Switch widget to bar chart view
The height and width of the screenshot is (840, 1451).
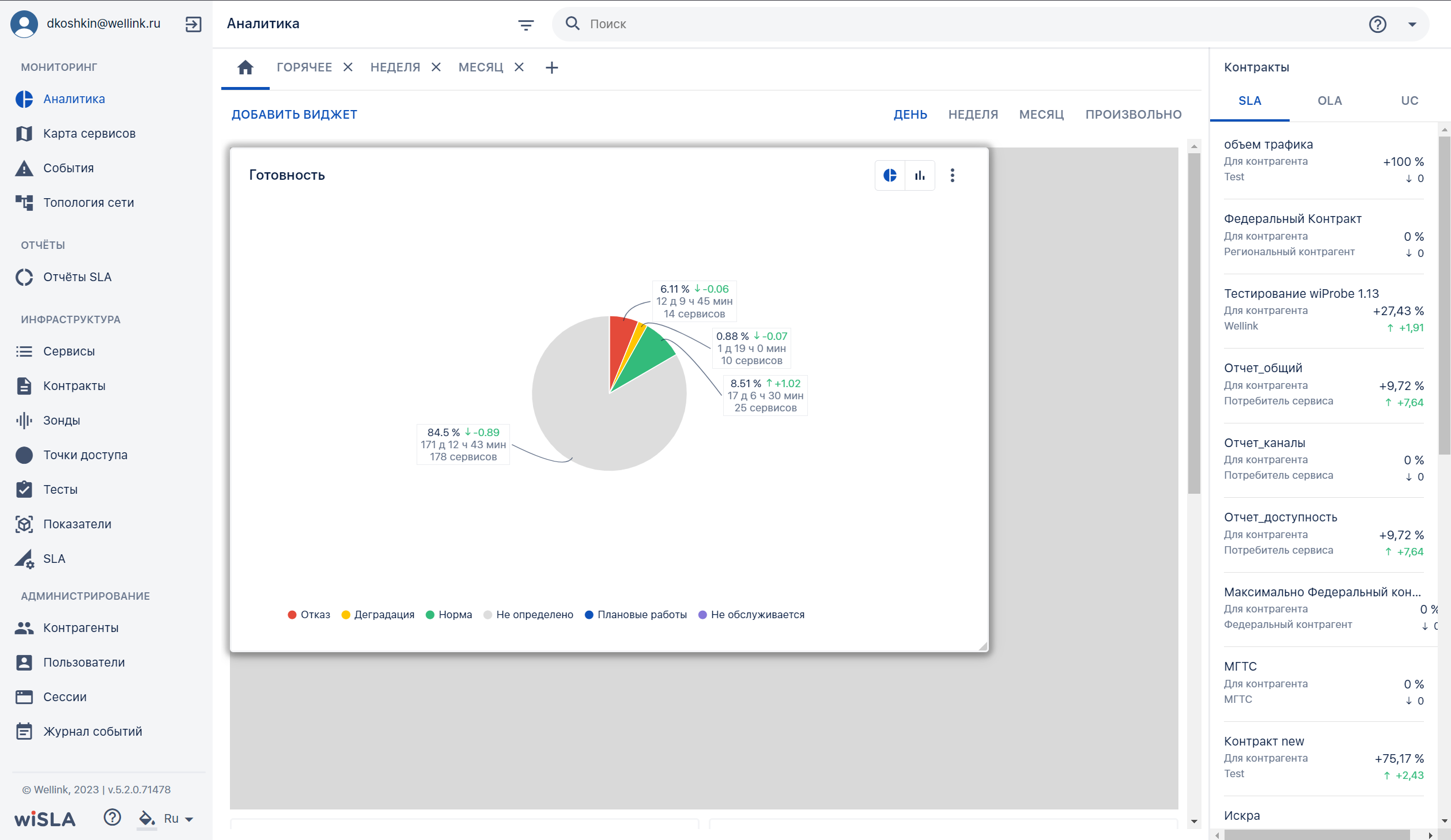point(920,175)
